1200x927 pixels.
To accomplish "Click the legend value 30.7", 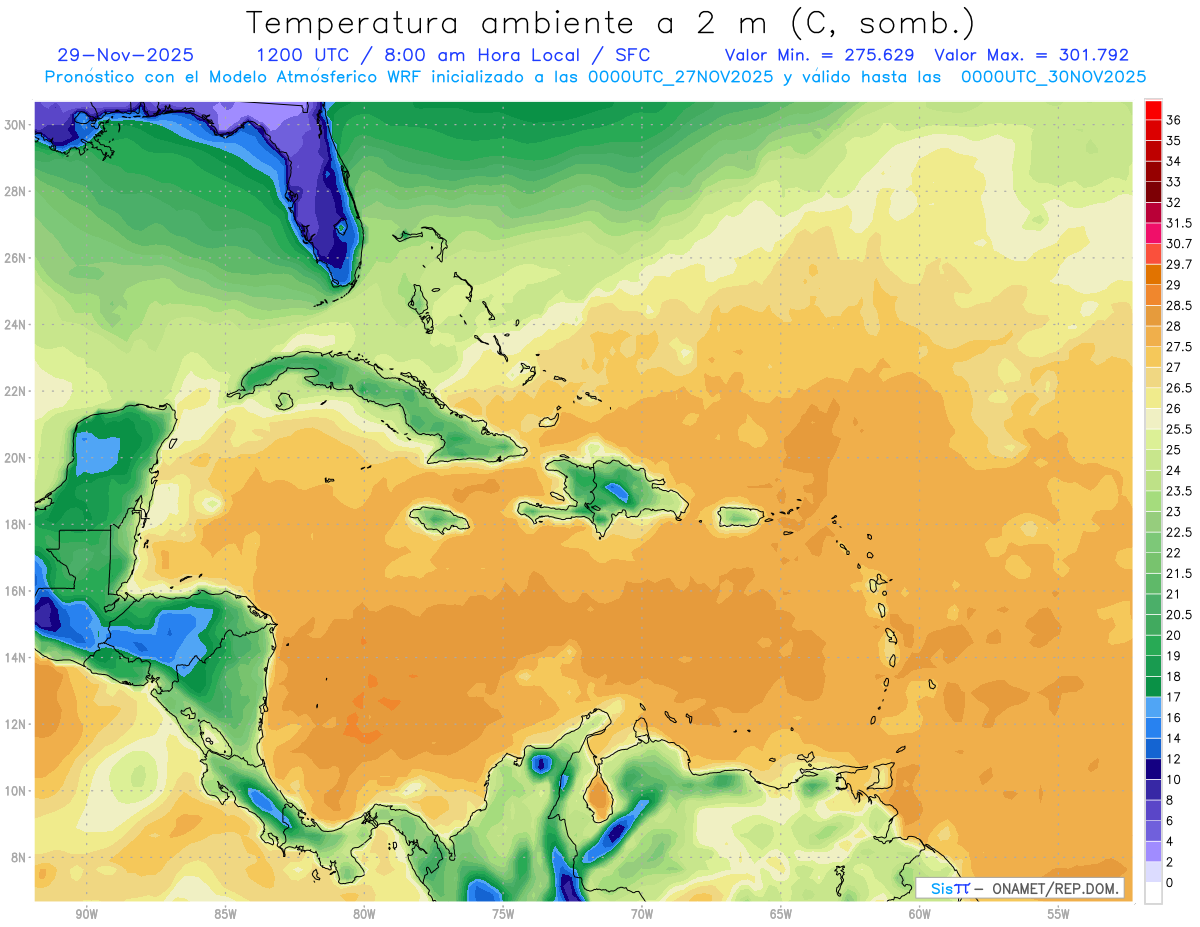I will 1179,244.
